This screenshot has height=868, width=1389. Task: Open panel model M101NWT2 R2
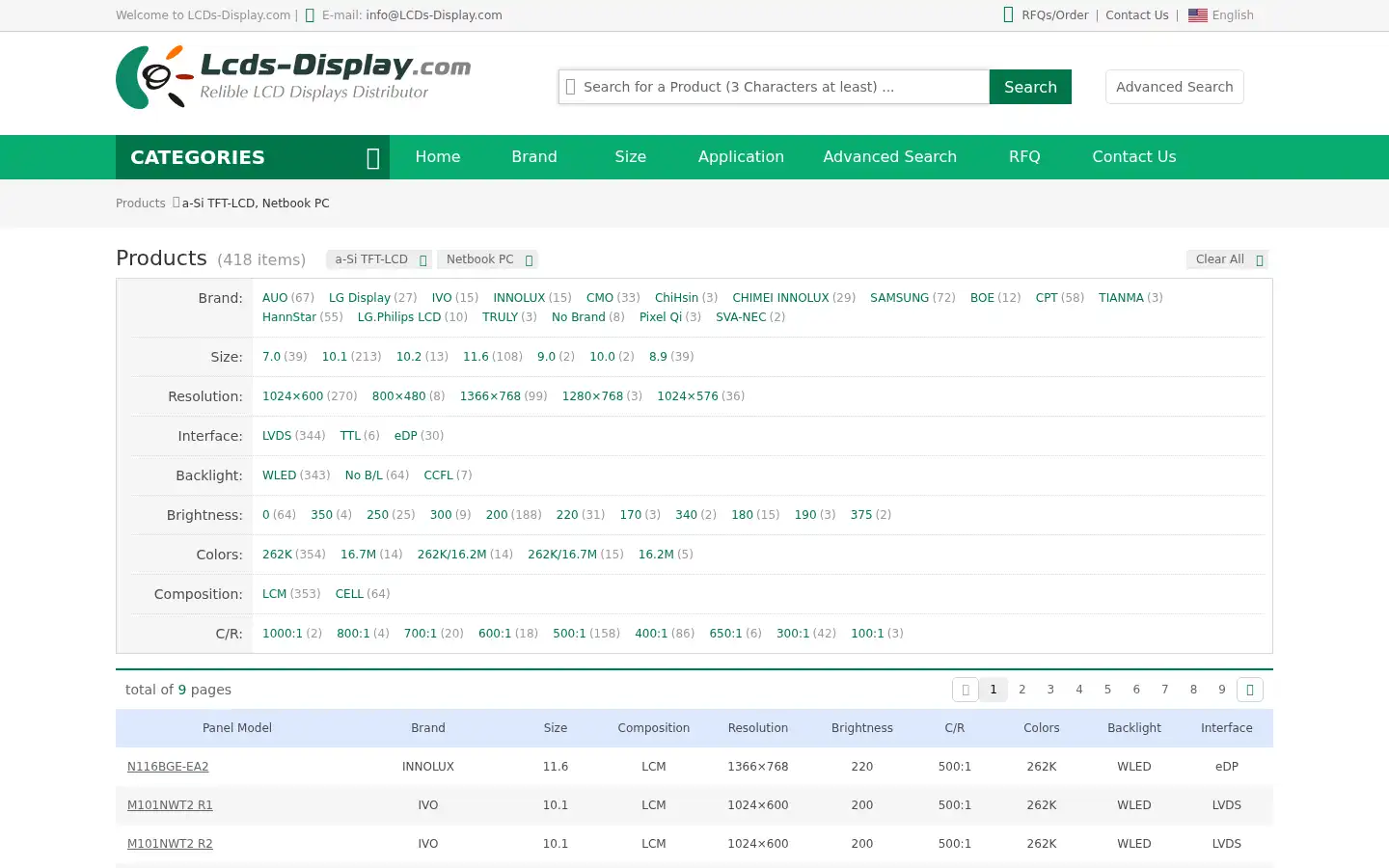click(170, 844)
